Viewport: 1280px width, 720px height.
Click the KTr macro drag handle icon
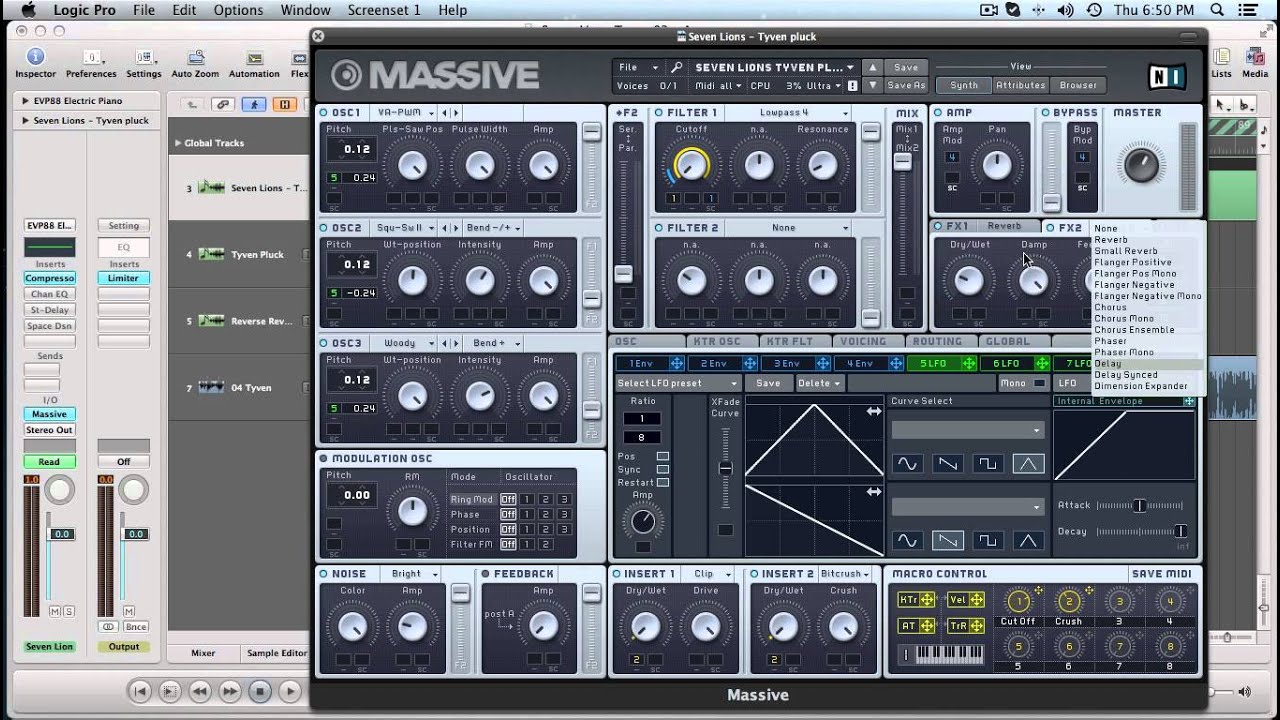pyautogui.click(x=927, y=600)
